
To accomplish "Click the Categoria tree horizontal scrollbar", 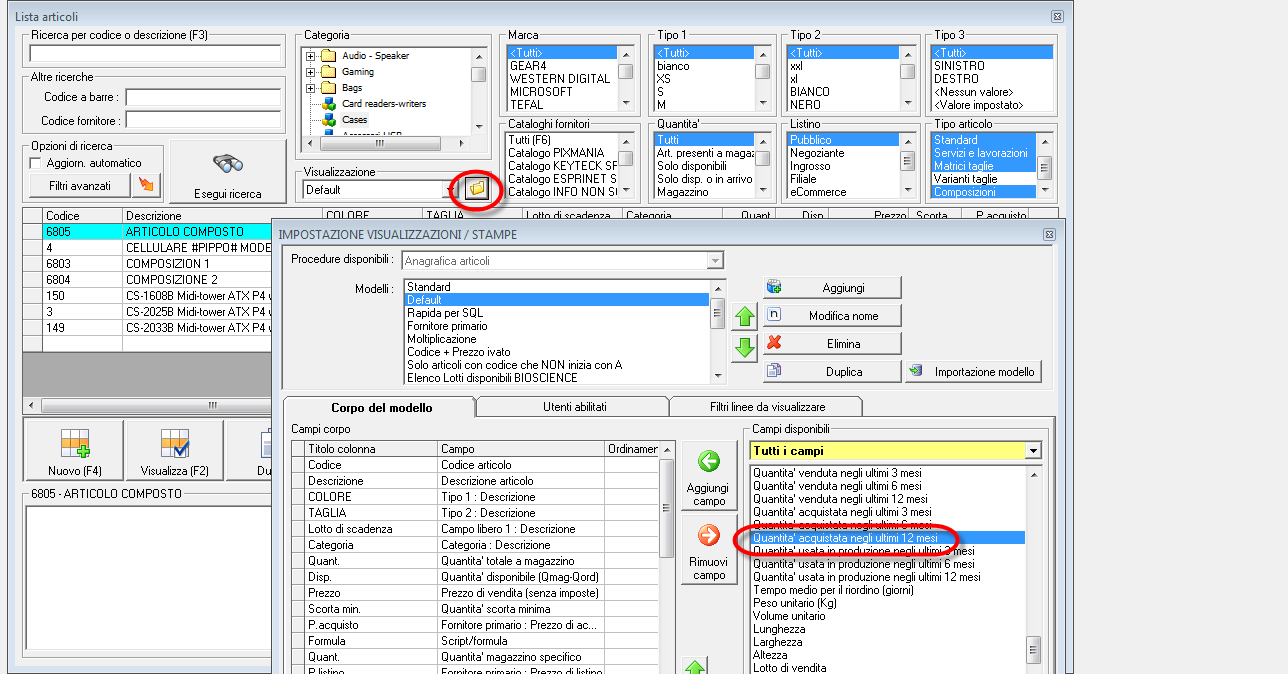I will click(x=385, y=143).
